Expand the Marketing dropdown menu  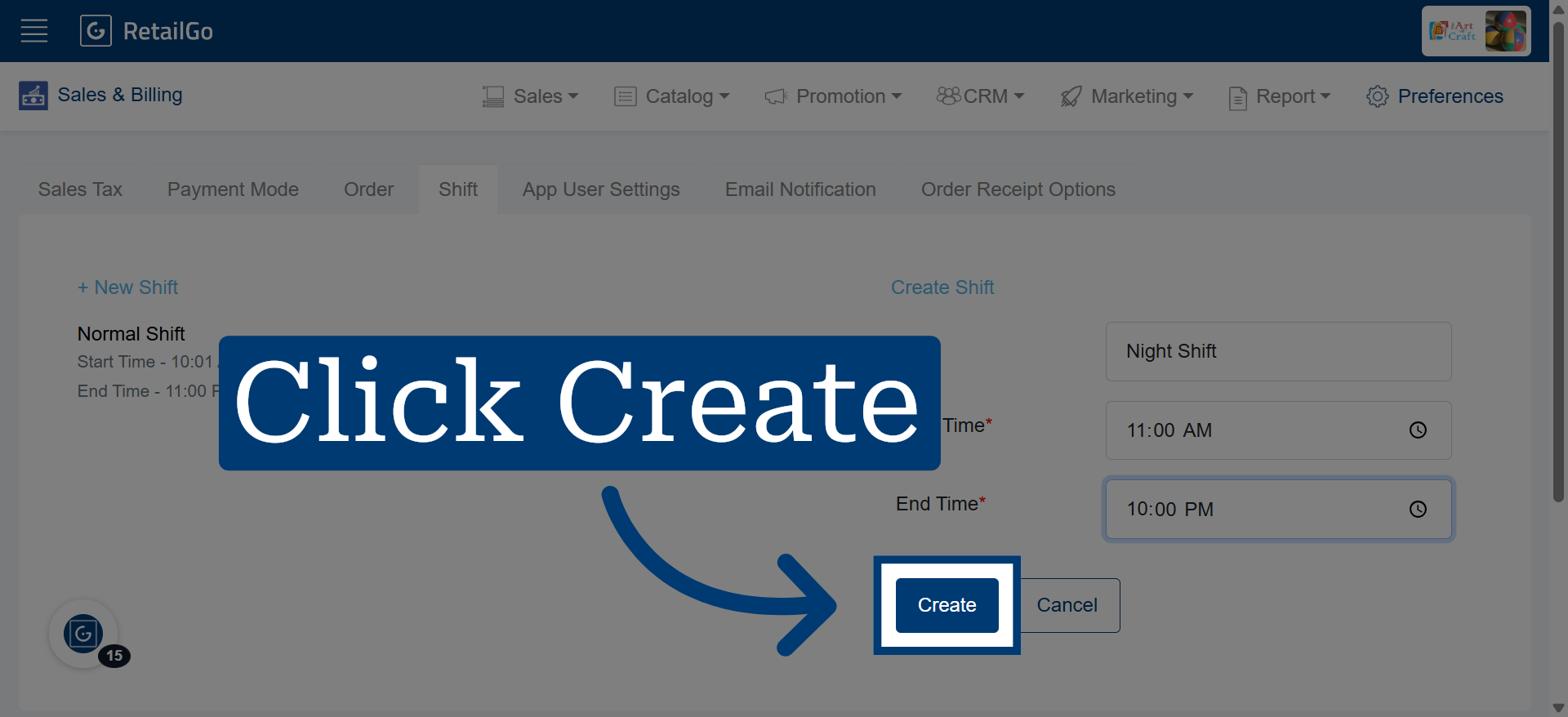tap(1127, 96)
